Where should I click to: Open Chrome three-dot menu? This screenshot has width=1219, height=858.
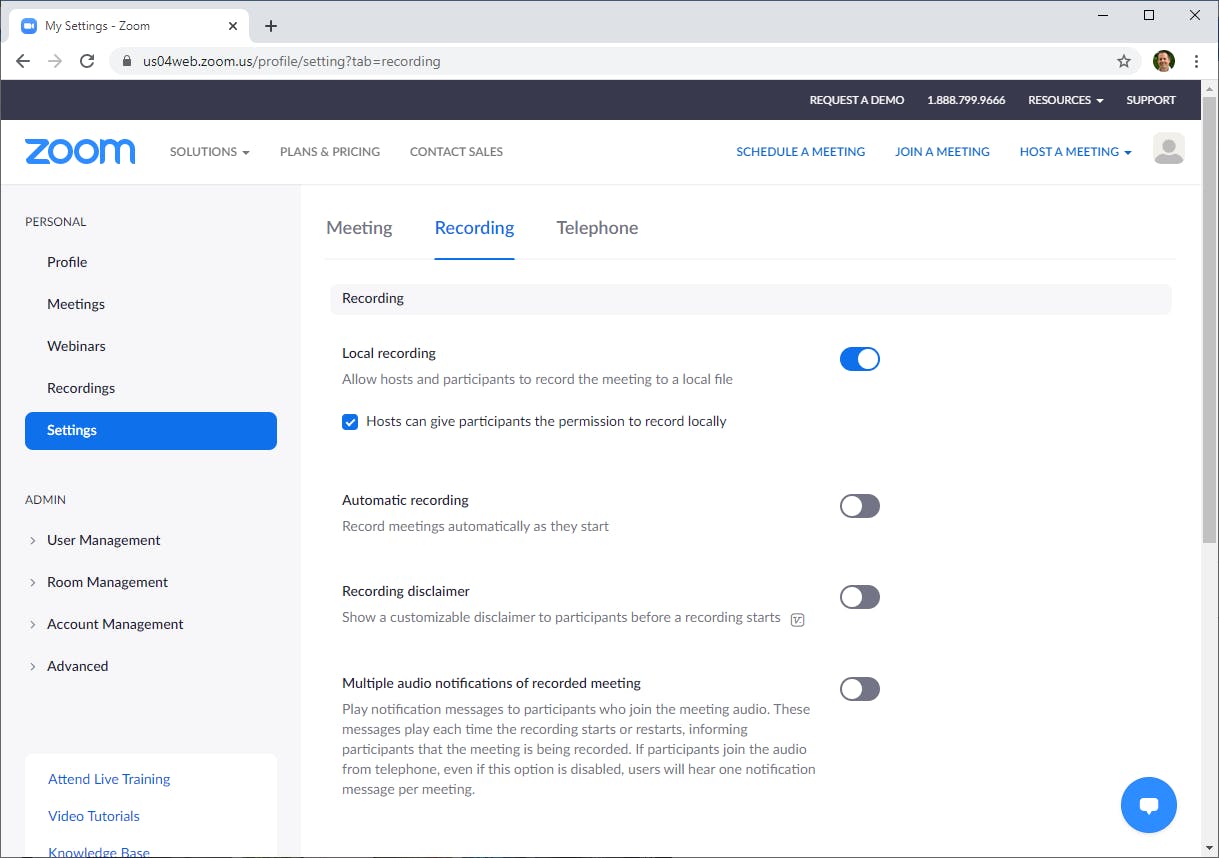[1197, 61]
